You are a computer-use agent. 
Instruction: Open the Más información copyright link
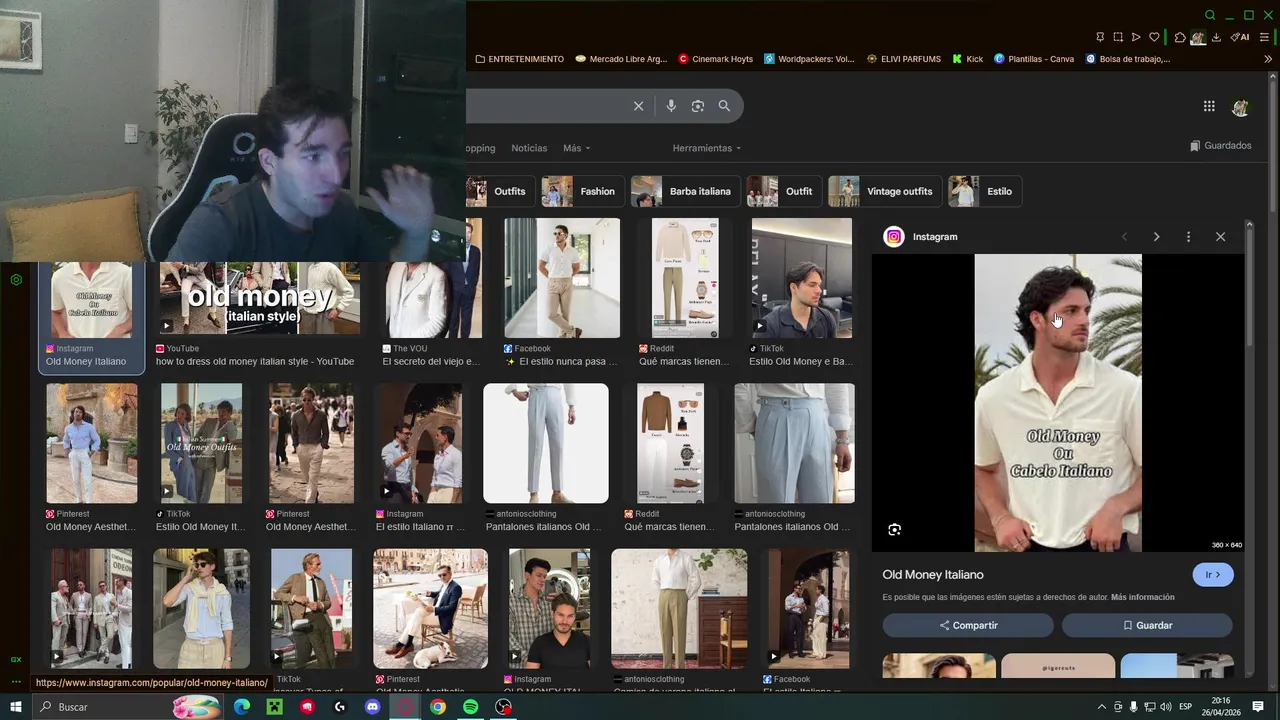1143,597
